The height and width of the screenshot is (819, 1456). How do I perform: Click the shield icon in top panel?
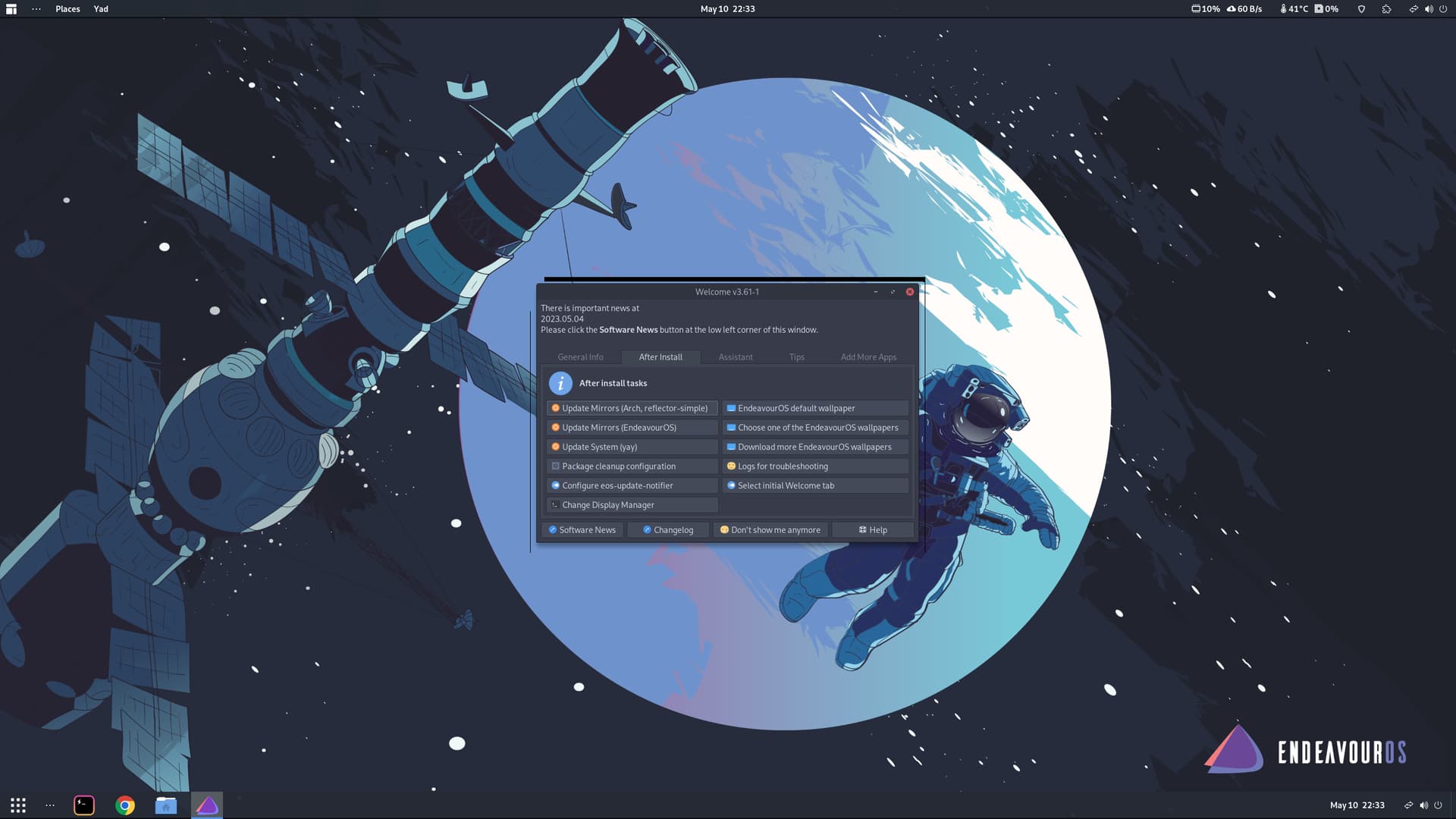tap(1361, 9)
